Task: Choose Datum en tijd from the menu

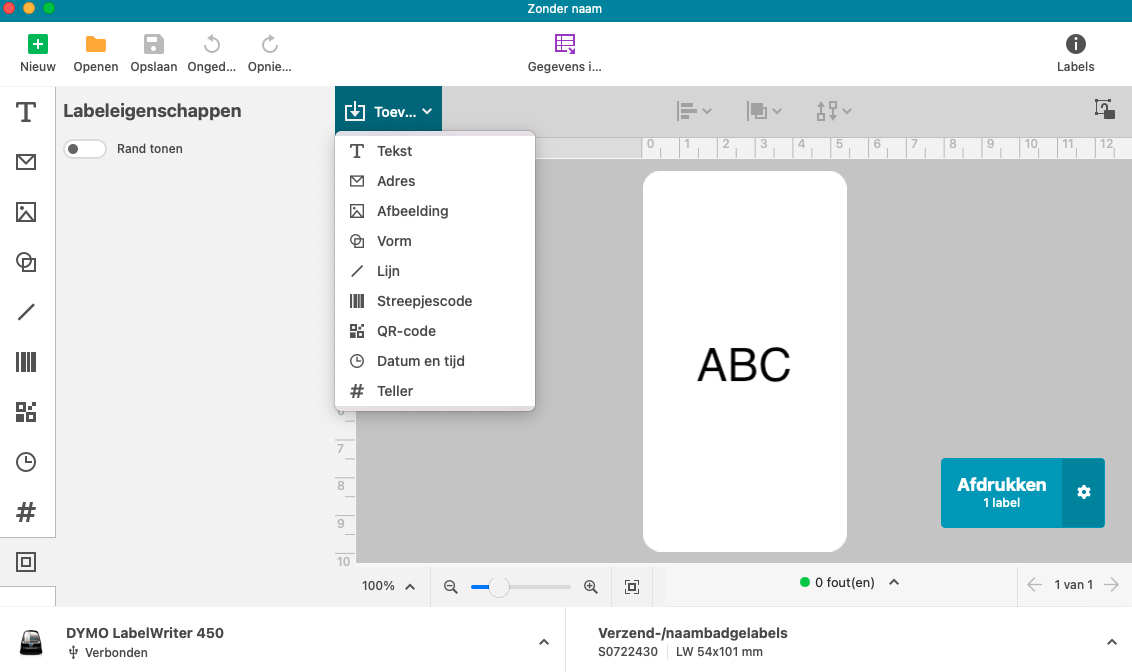Action: point(420,361)
